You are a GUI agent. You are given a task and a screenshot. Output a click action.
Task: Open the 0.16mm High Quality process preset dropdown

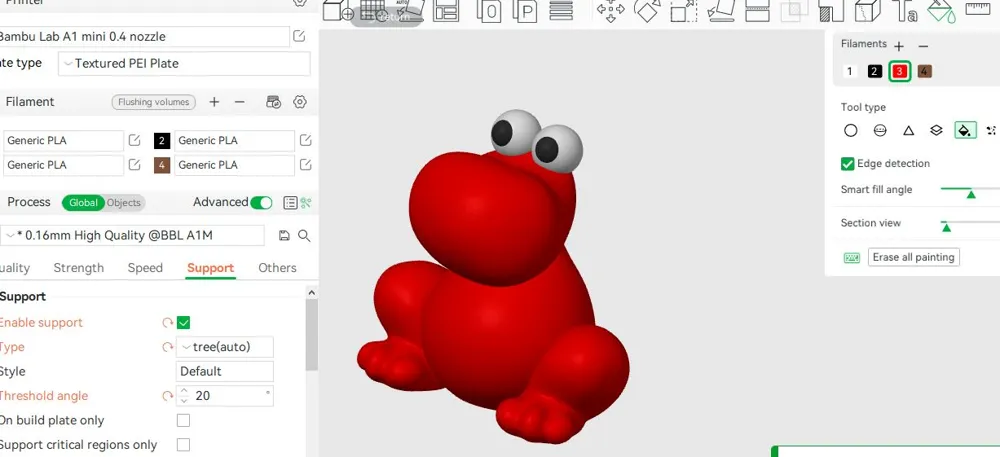[x=132, y=236]
